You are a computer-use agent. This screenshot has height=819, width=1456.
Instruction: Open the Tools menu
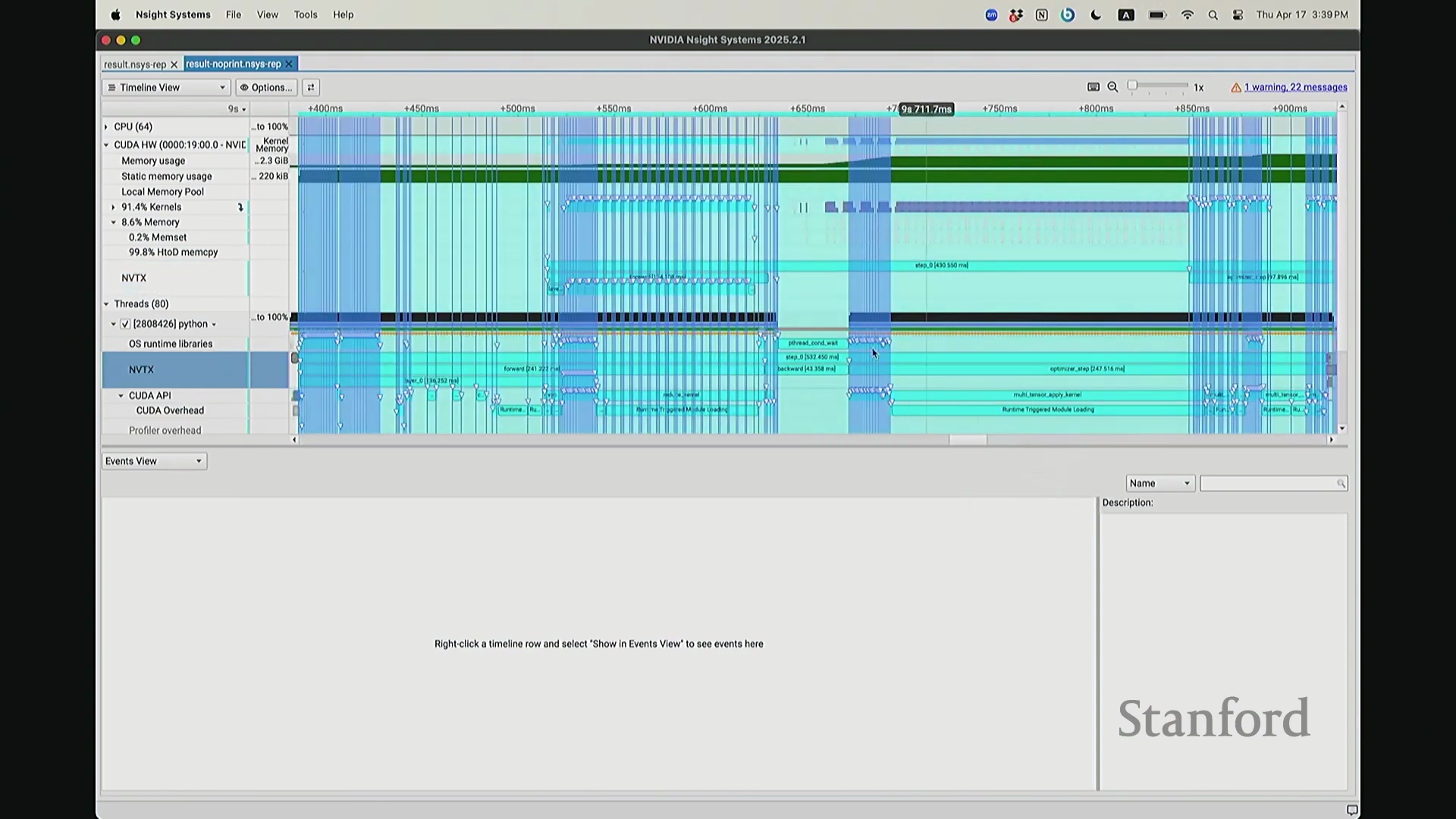tap(306, 15)
